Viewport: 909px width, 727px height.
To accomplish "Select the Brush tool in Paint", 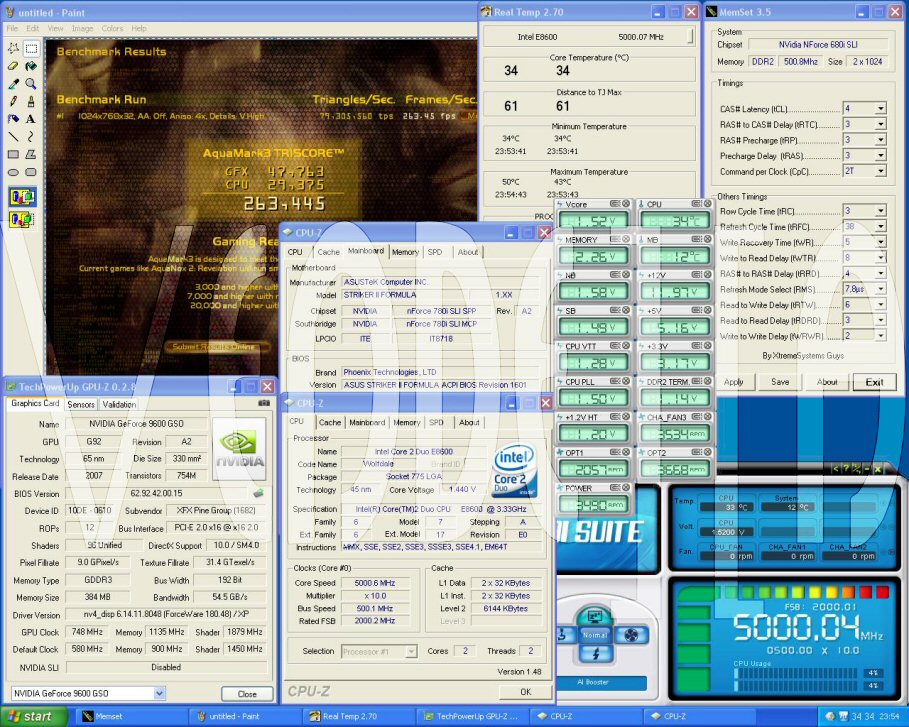I will (31, 101).
